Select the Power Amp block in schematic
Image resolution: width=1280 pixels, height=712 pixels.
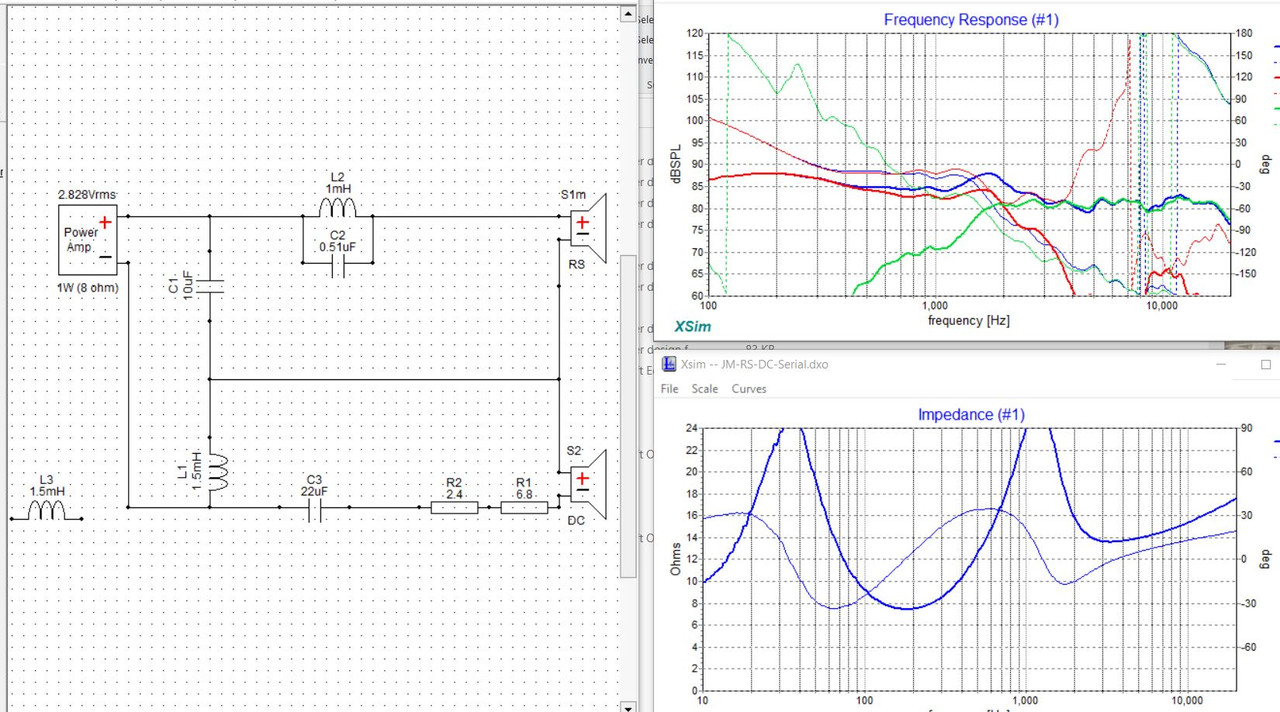click(x=87, y=240)
